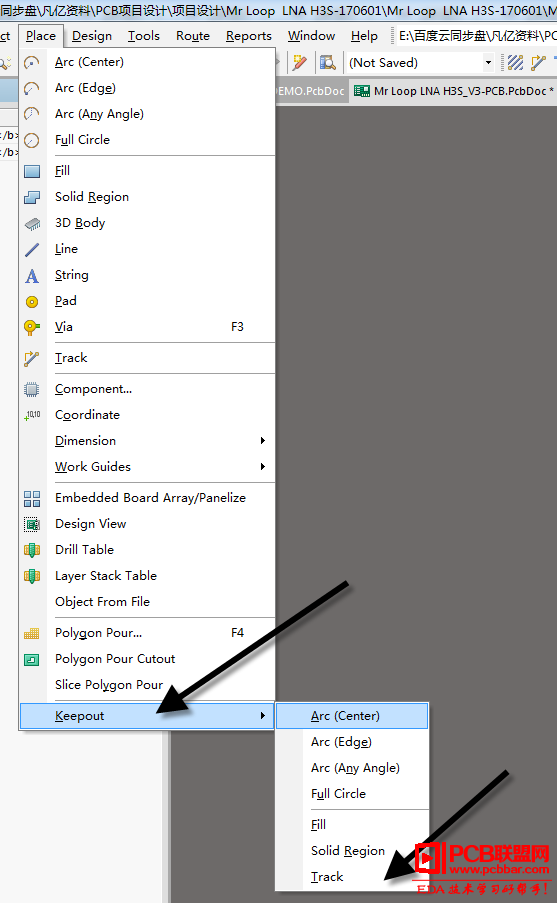The height and width of the screenshot is (903, 557).
Task: Click the String letter A icon
Action: [x=32, y=275]
